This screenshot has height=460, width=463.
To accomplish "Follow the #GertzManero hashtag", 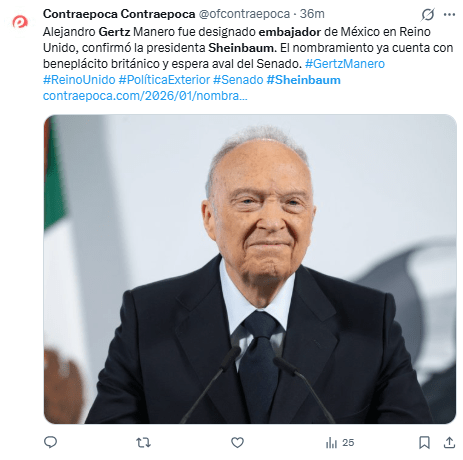I will (x=345, y=64).
